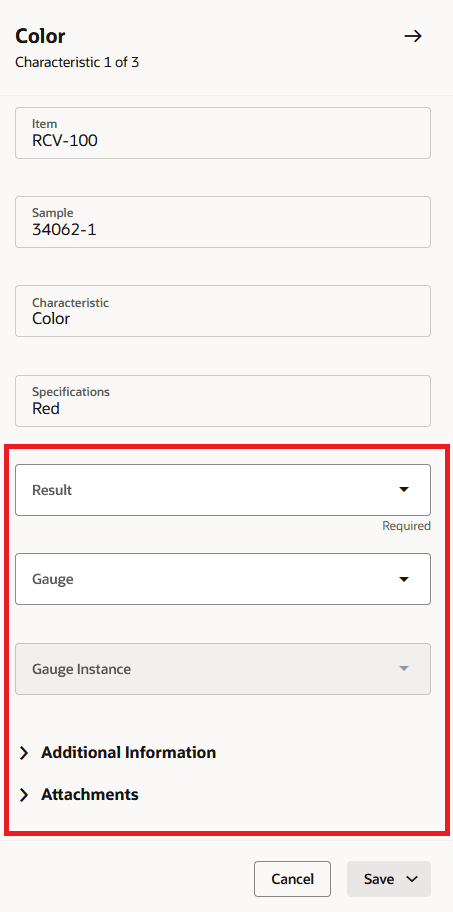This screenshot has height=912, width=453.
Task: Focus the Gauge combo box
Action: coord(223,579)
